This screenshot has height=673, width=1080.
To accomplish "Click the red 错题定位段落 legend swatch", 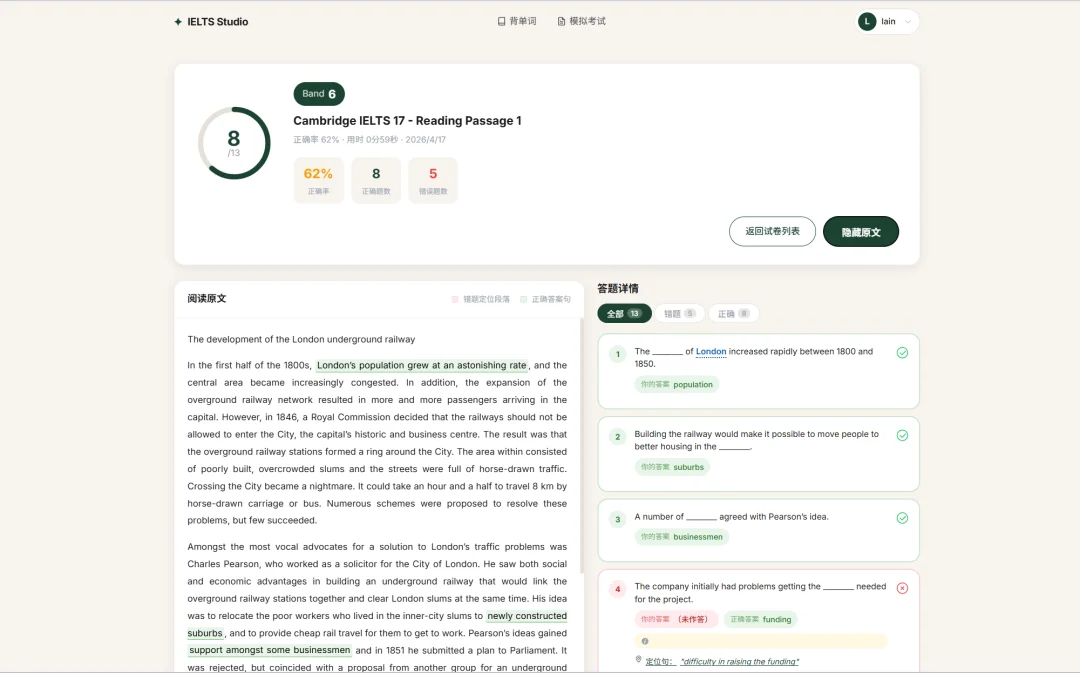I will (455, 299).
